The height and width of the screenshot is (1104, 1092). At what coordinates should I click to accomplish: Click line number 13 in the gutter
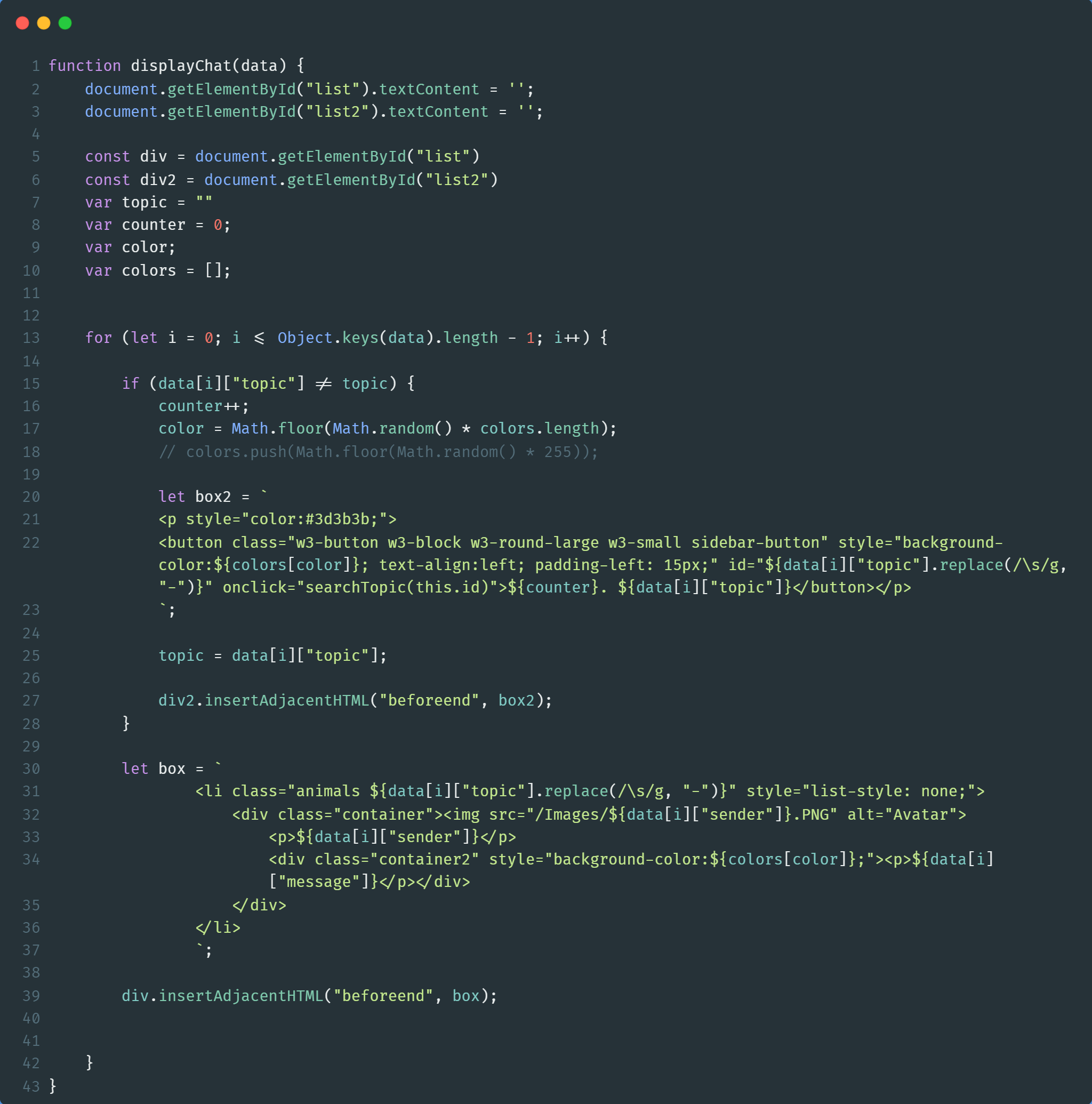pyautogui.click(x=31, y=338)
